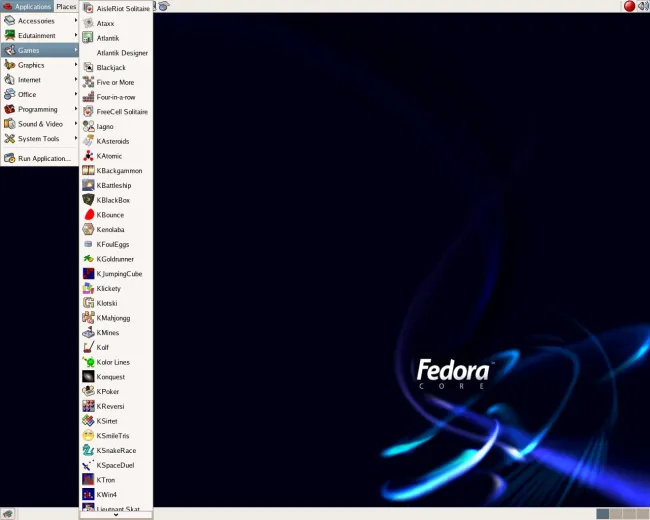Expand the Edutainment submenu arrow
650x520 pixels.
pyautogui.click(x=75, y=35)
